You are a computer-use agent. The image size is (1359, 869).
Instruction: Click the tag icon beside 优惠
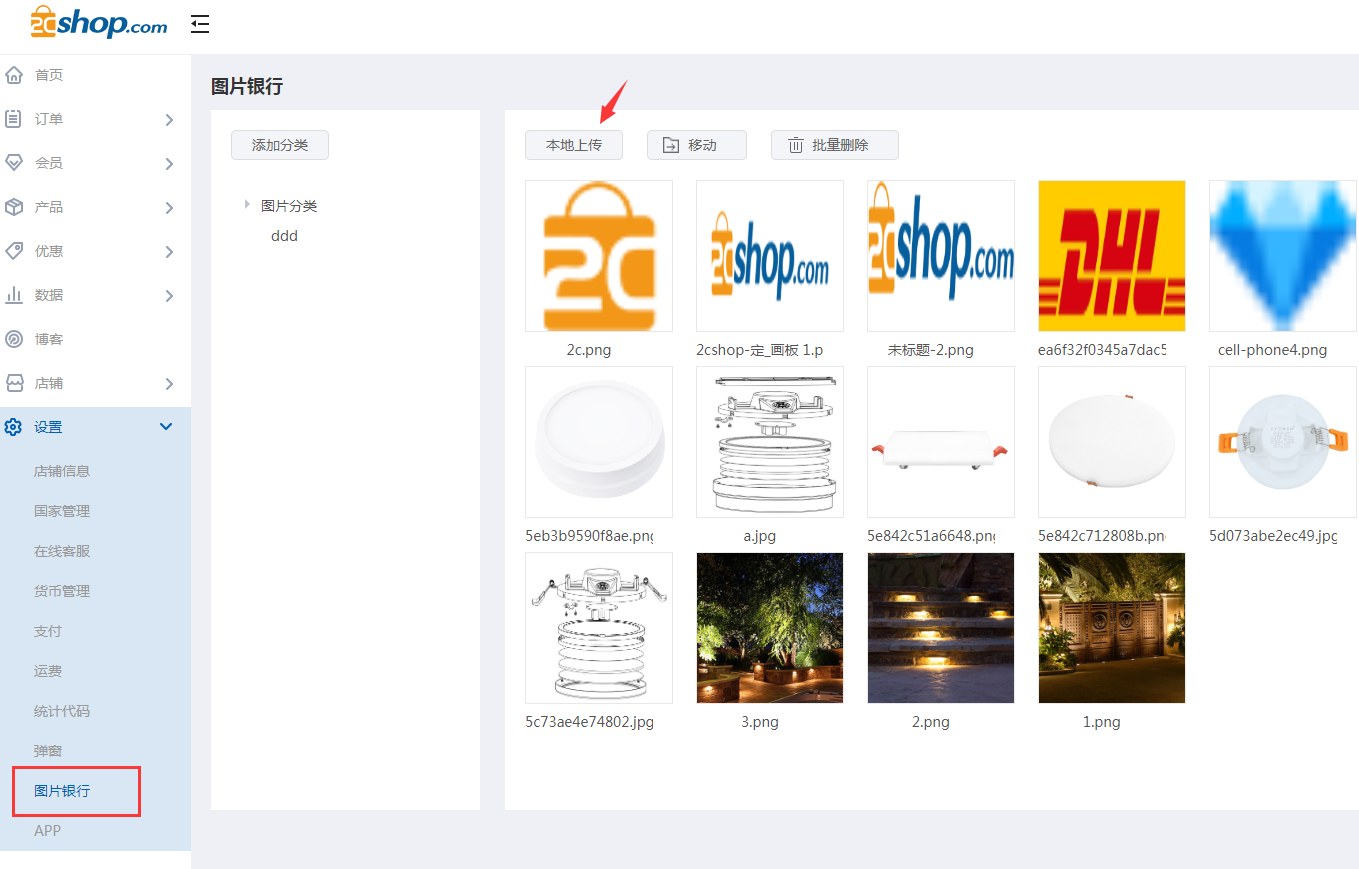pos(14,251)
